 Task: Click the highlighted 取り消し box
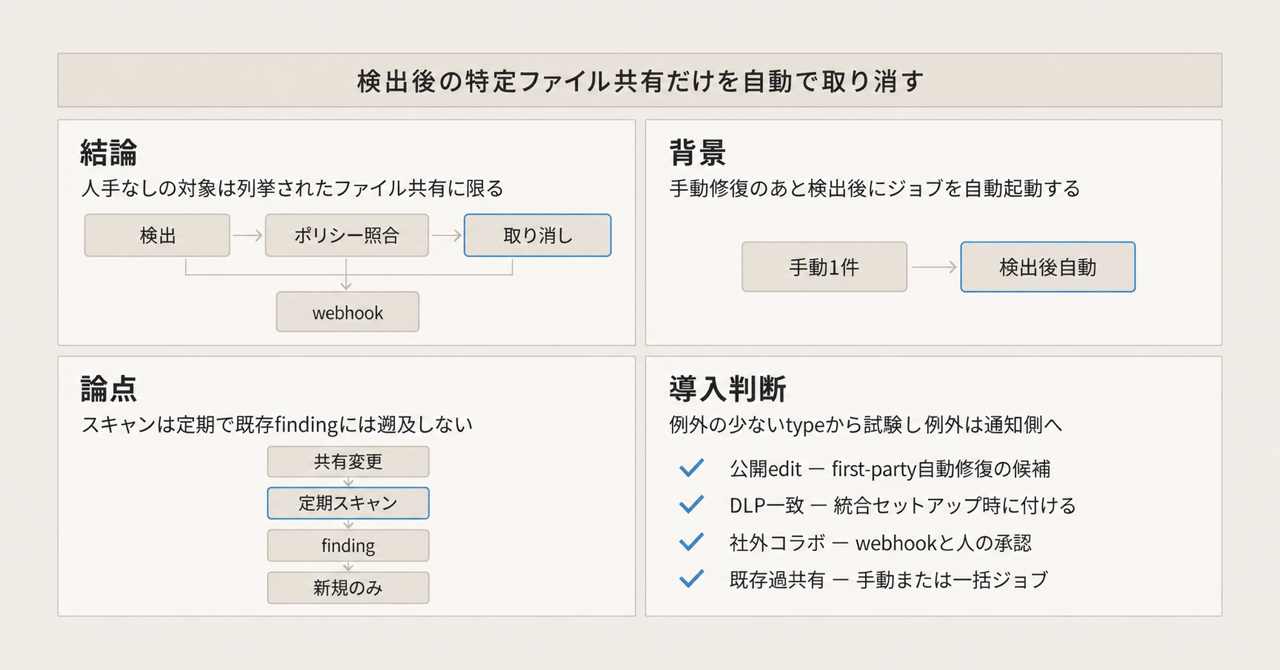(538, 235)
